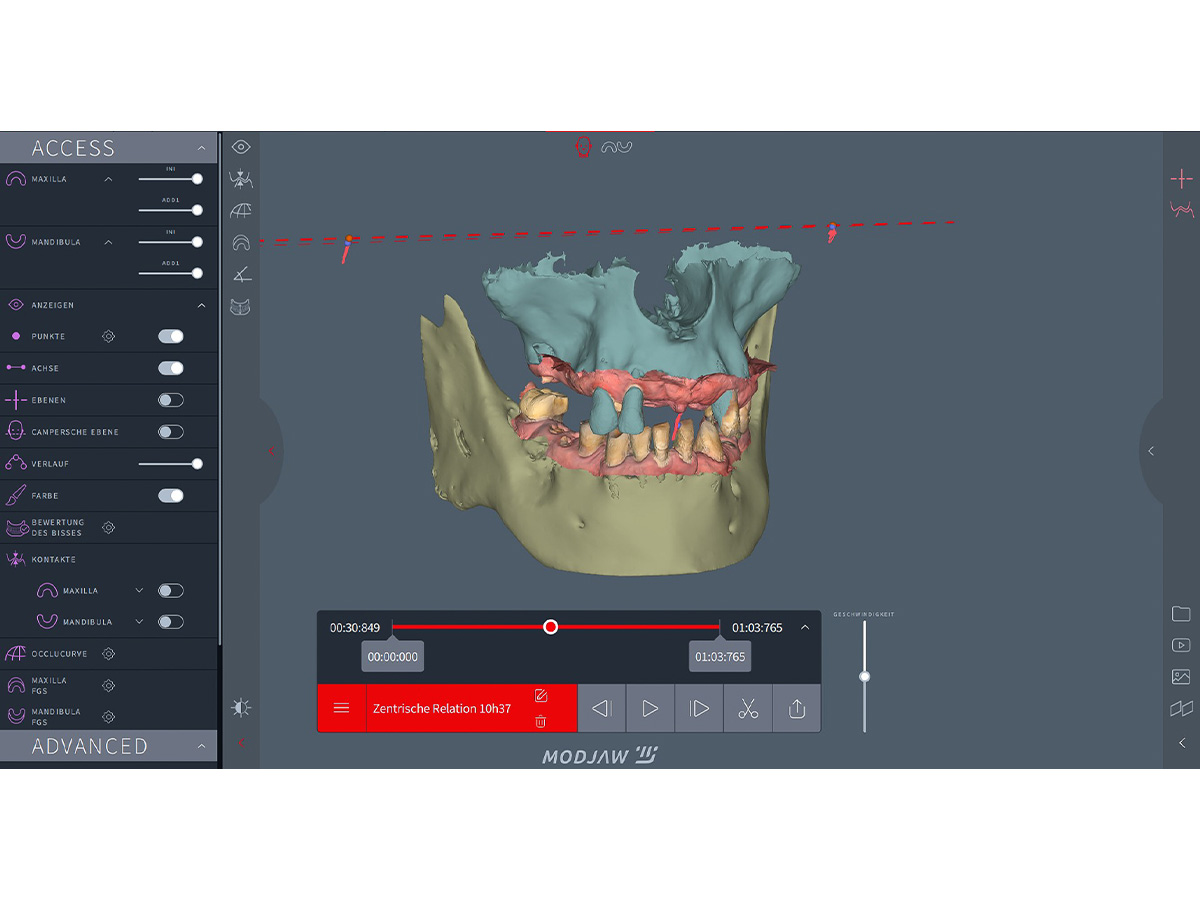Edit the Zentrische Relation recording name

[x=541, y=696]
